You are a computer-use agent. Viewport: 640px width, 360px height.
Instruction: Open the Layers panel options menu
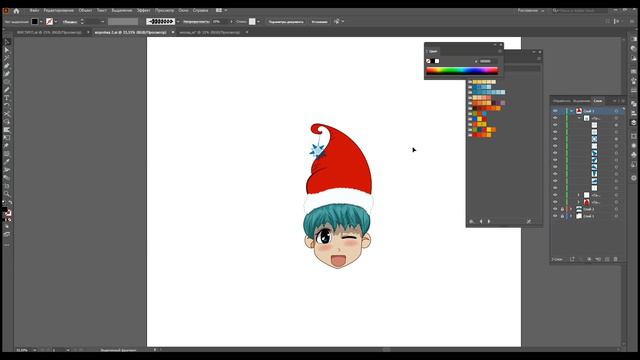[622, 100]
